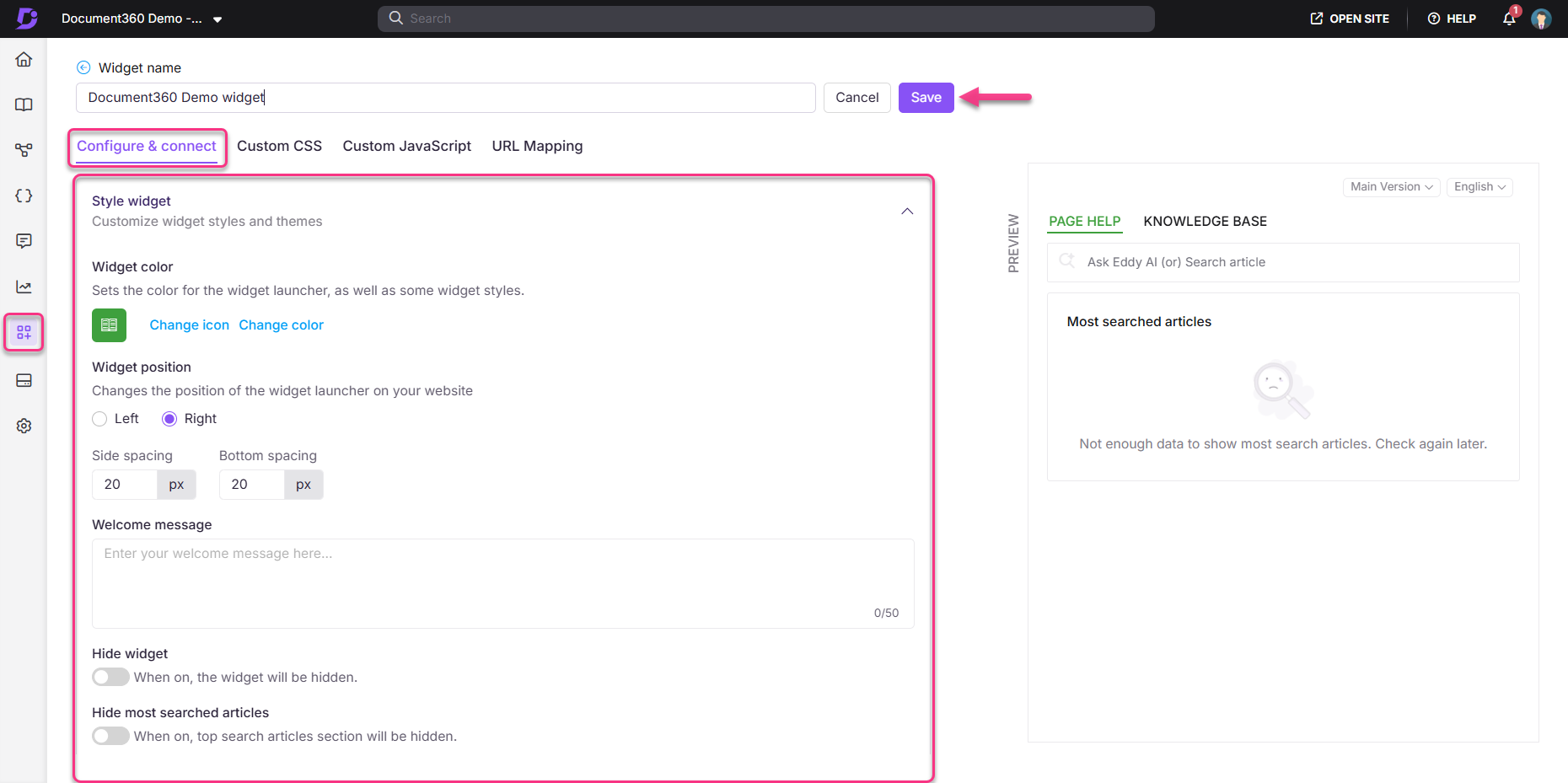Open the Documentation book icon
1568x783 pixels.
24,105
